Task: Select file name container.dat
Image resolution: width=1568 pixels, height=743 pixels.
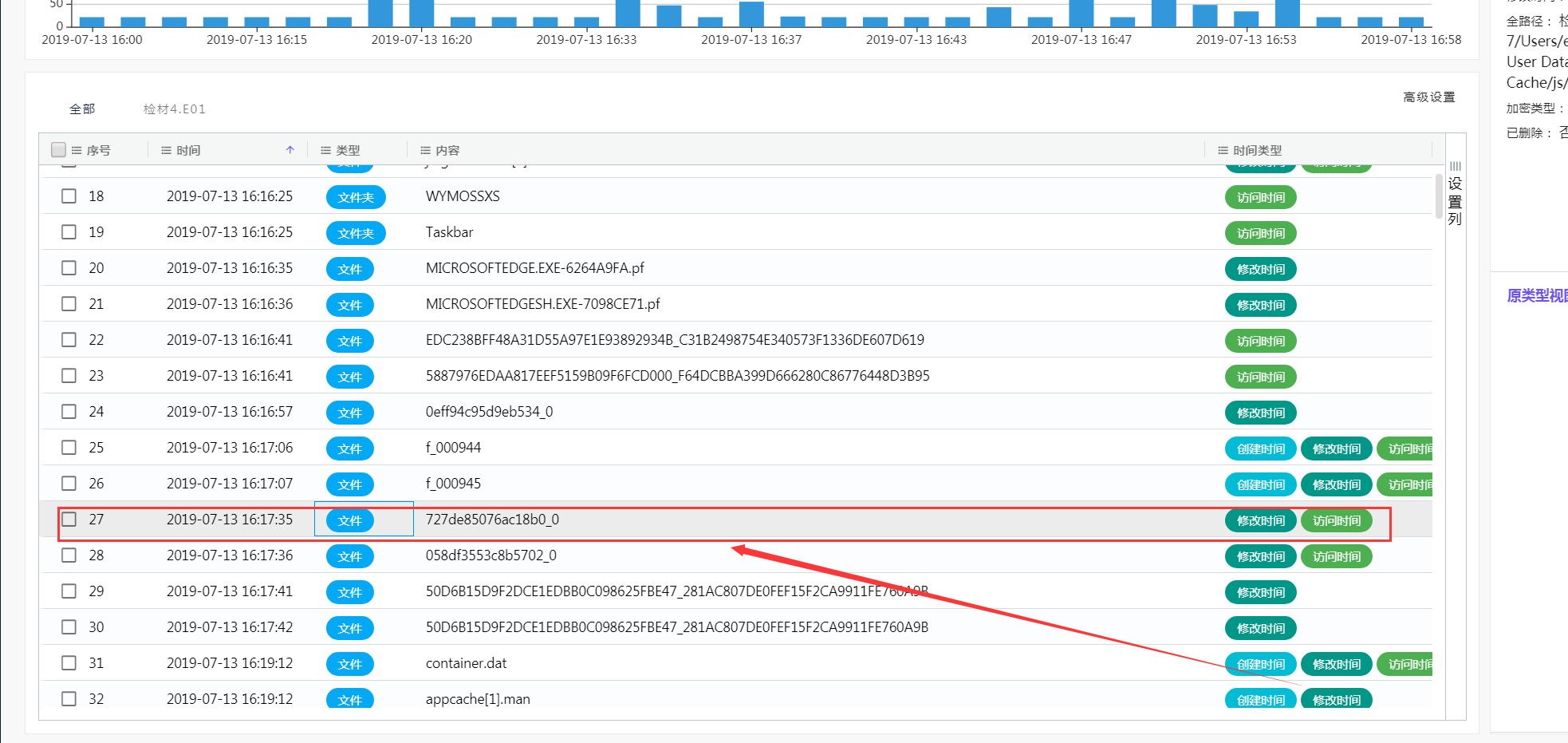Action: (x=466, y=663)
